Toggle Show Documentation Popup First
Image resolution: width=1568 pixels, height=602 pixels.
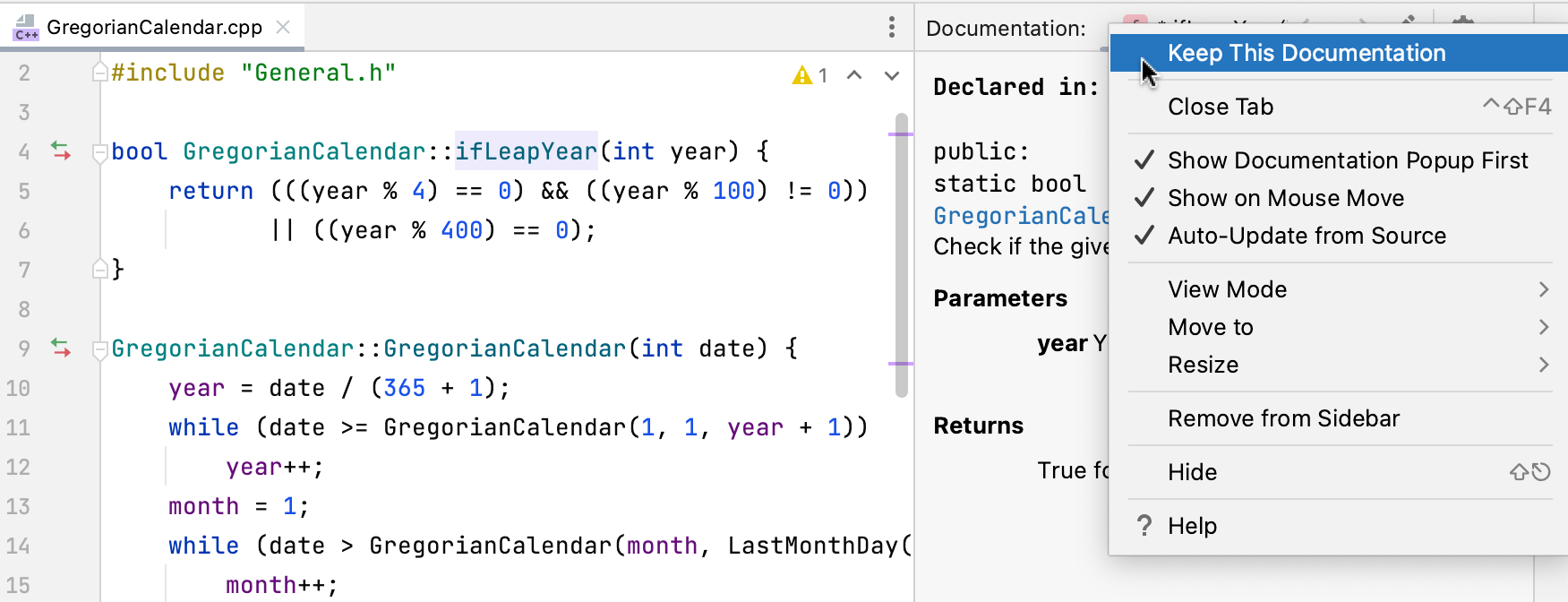point(1347,160)
